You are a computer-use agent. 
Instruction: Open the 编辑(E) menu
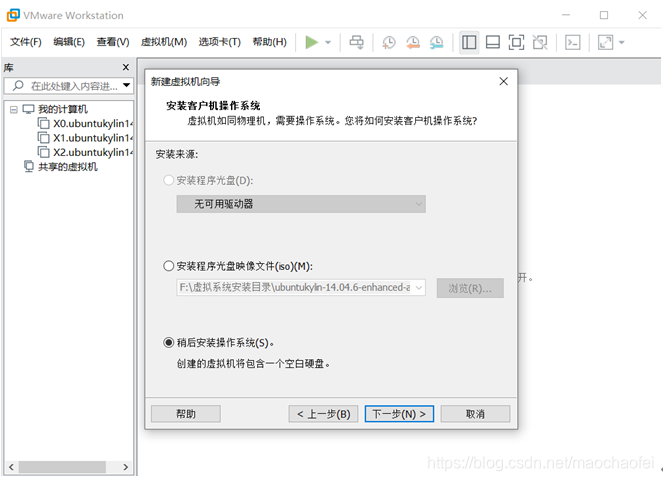tap(69, 42)
